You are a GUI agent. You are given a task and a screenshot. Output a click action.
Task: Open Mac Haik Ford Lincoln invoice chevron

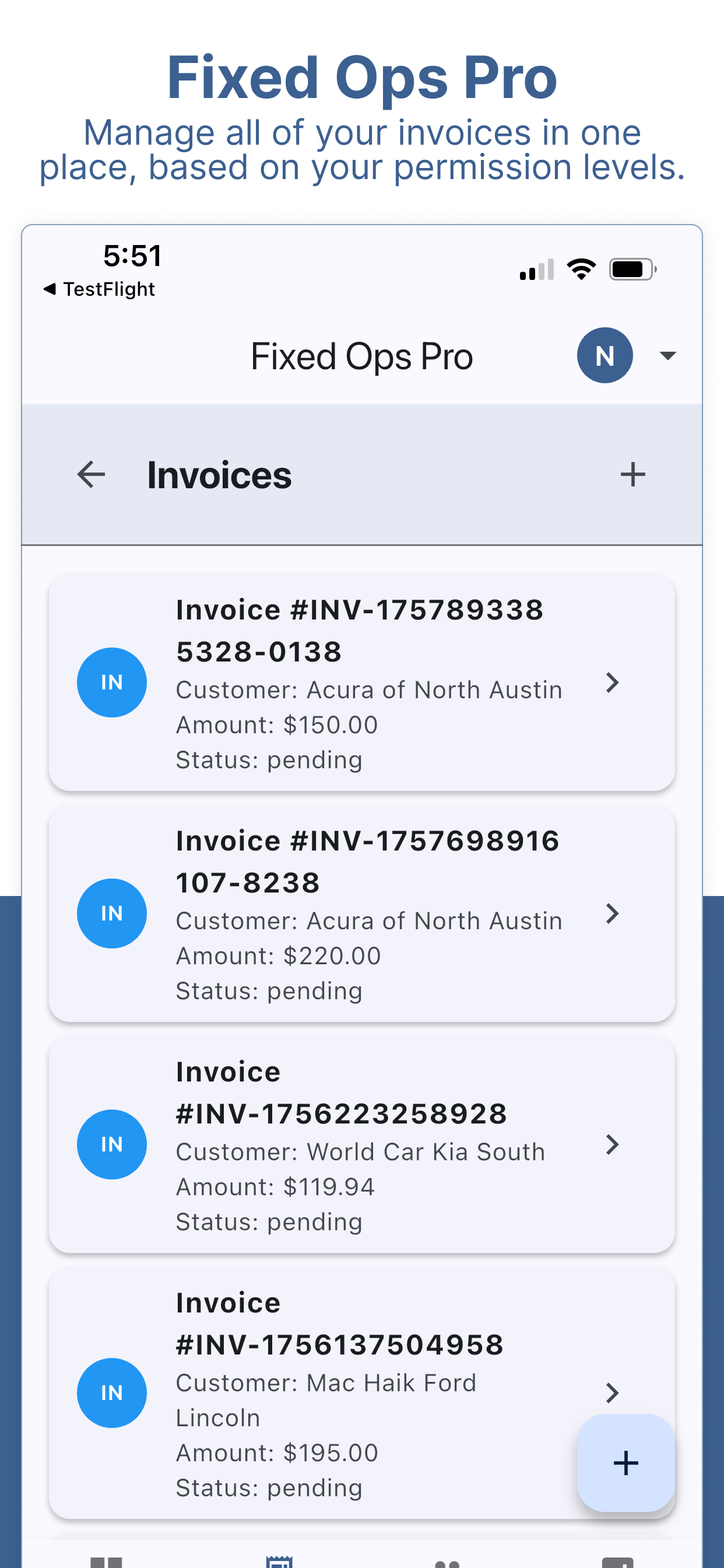point(612,1394)
